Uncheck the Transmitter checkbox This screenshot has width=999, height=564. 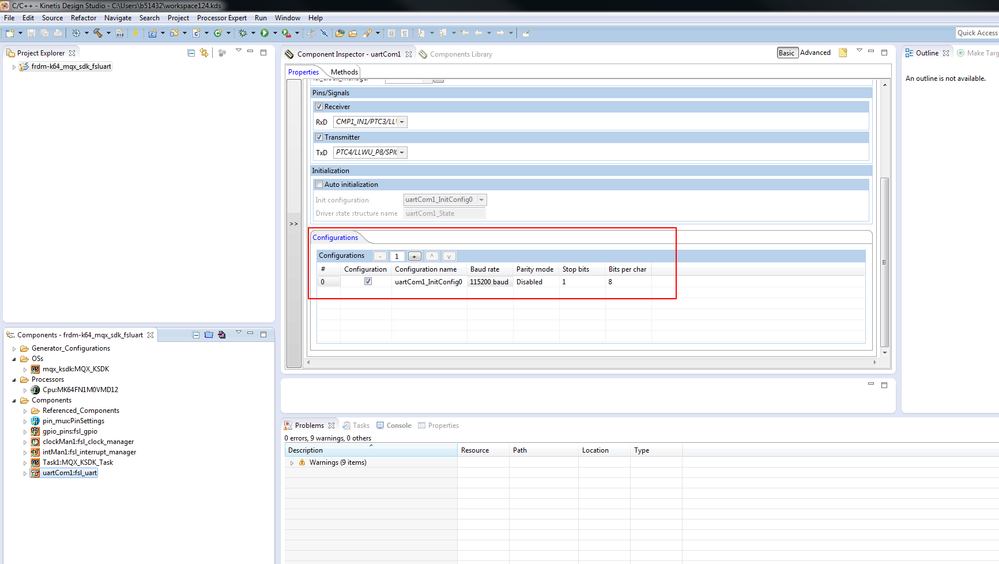319,137
